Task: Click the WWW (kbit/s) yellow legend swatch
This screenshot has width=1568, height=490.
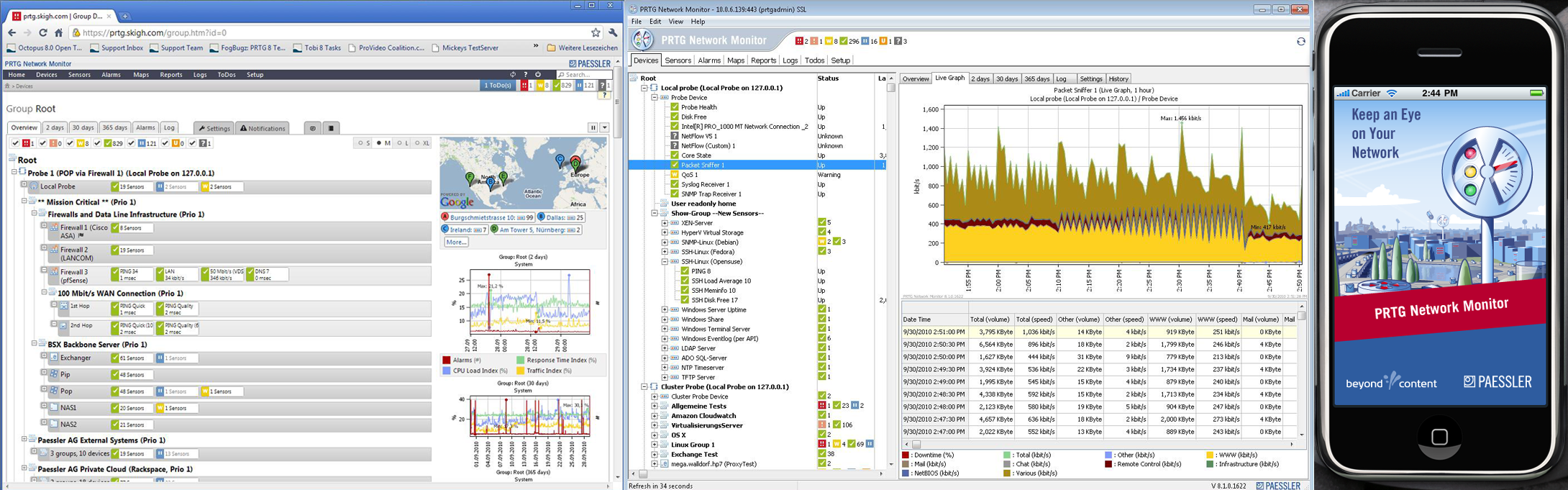Action: point(1210,455)
